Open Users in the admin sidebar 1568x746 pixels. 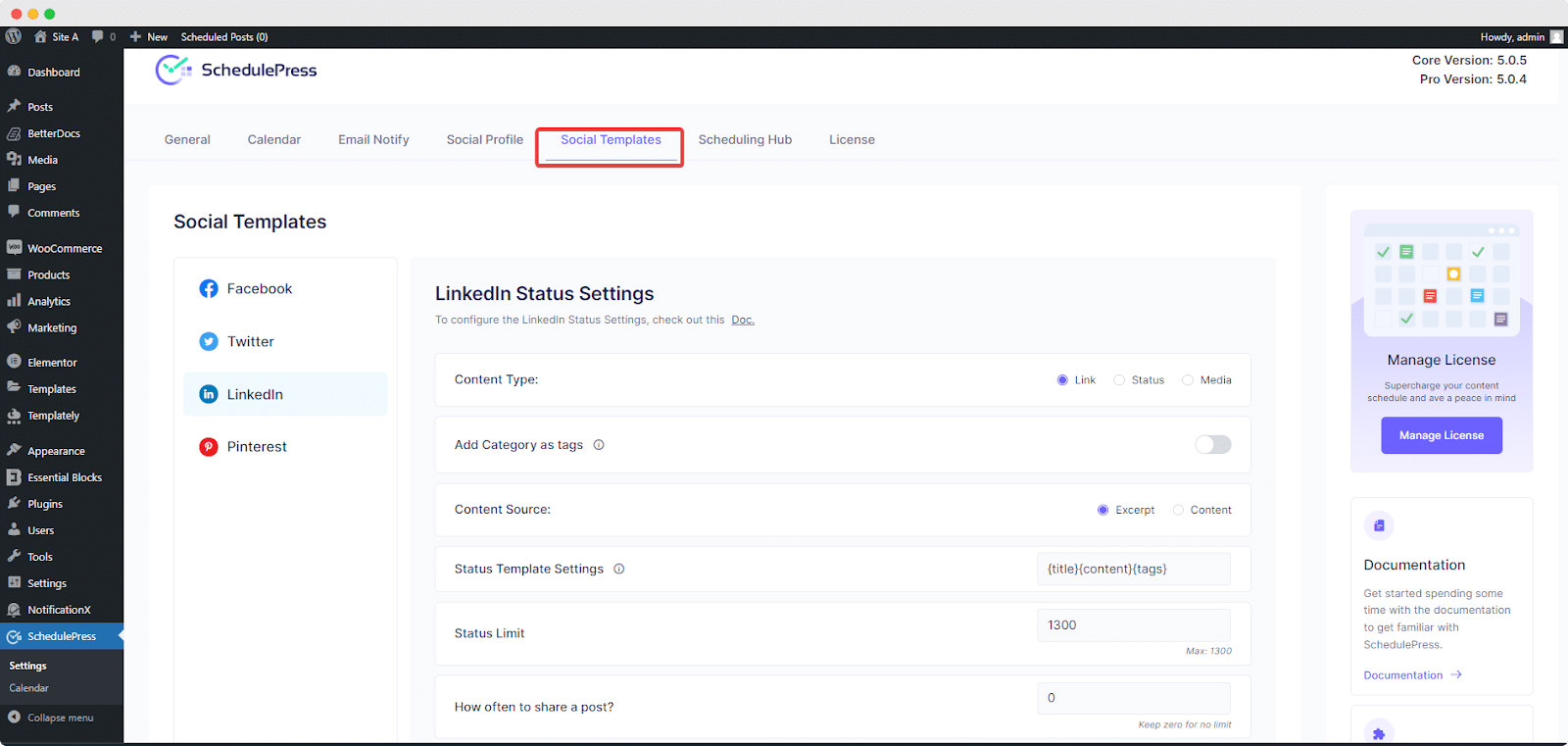coord(41,530)
